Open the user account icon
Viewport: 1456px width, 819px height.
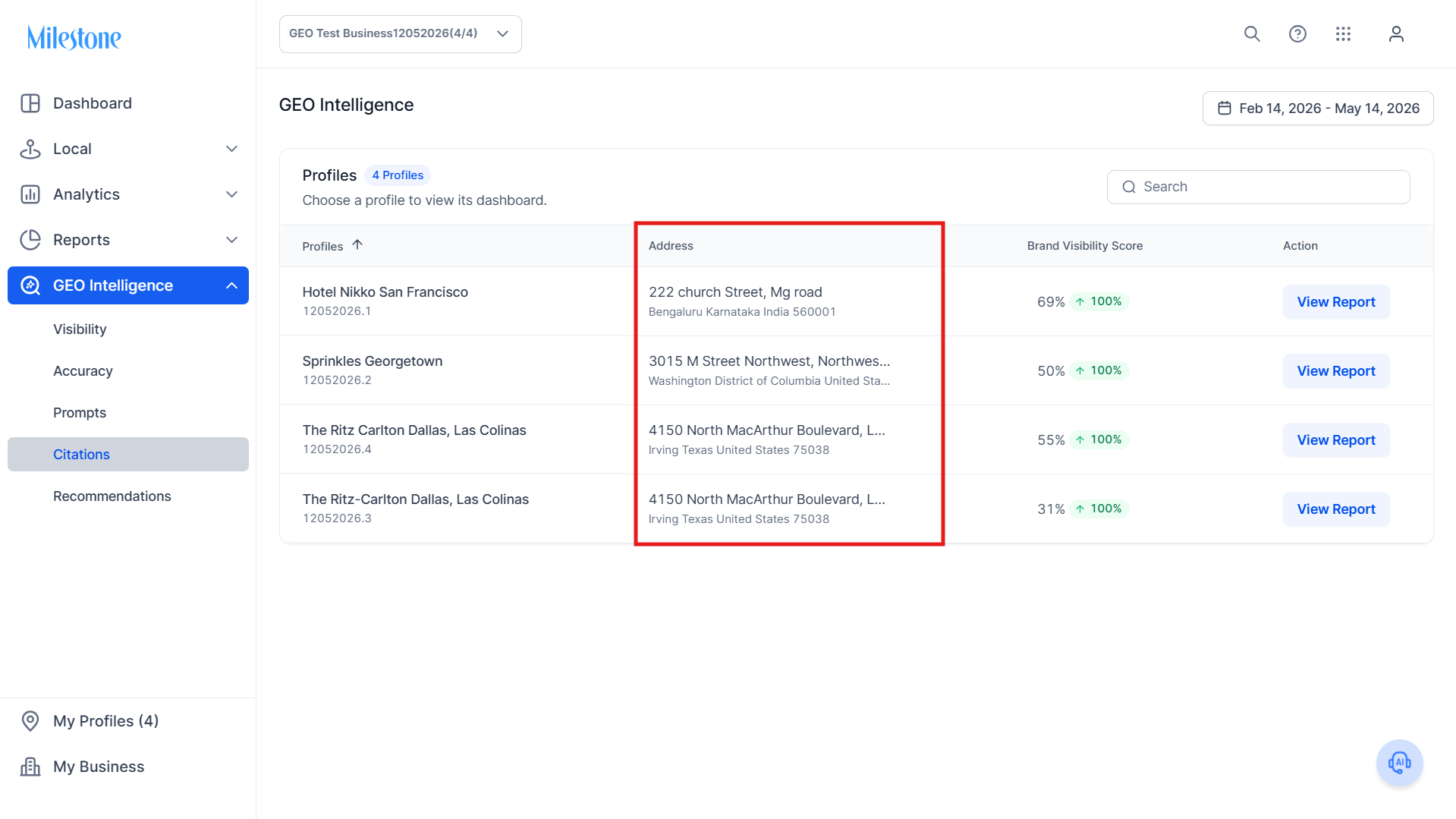1396,34
